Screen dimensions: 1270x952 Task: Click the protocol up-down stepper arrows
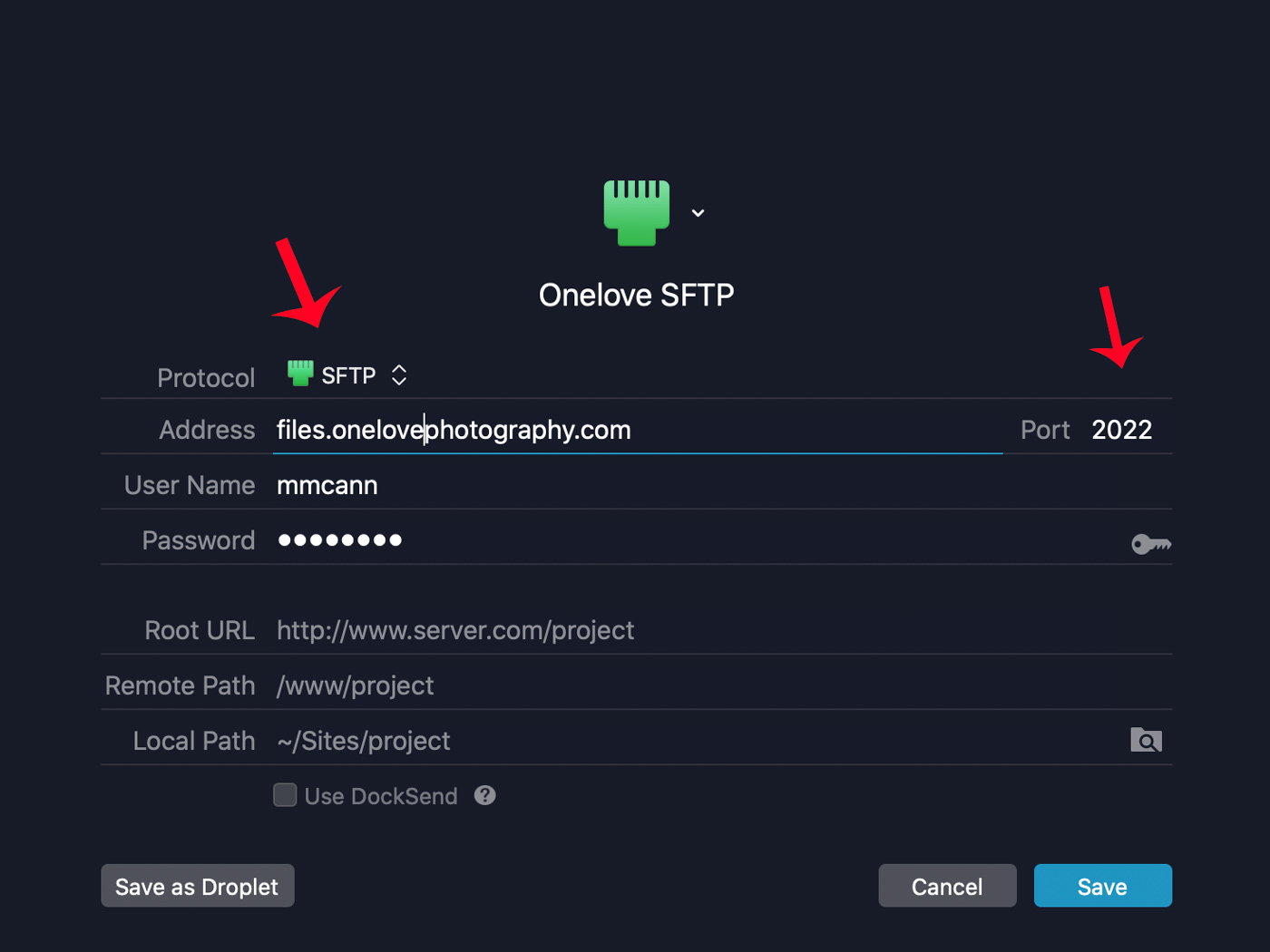coord(399,375)
